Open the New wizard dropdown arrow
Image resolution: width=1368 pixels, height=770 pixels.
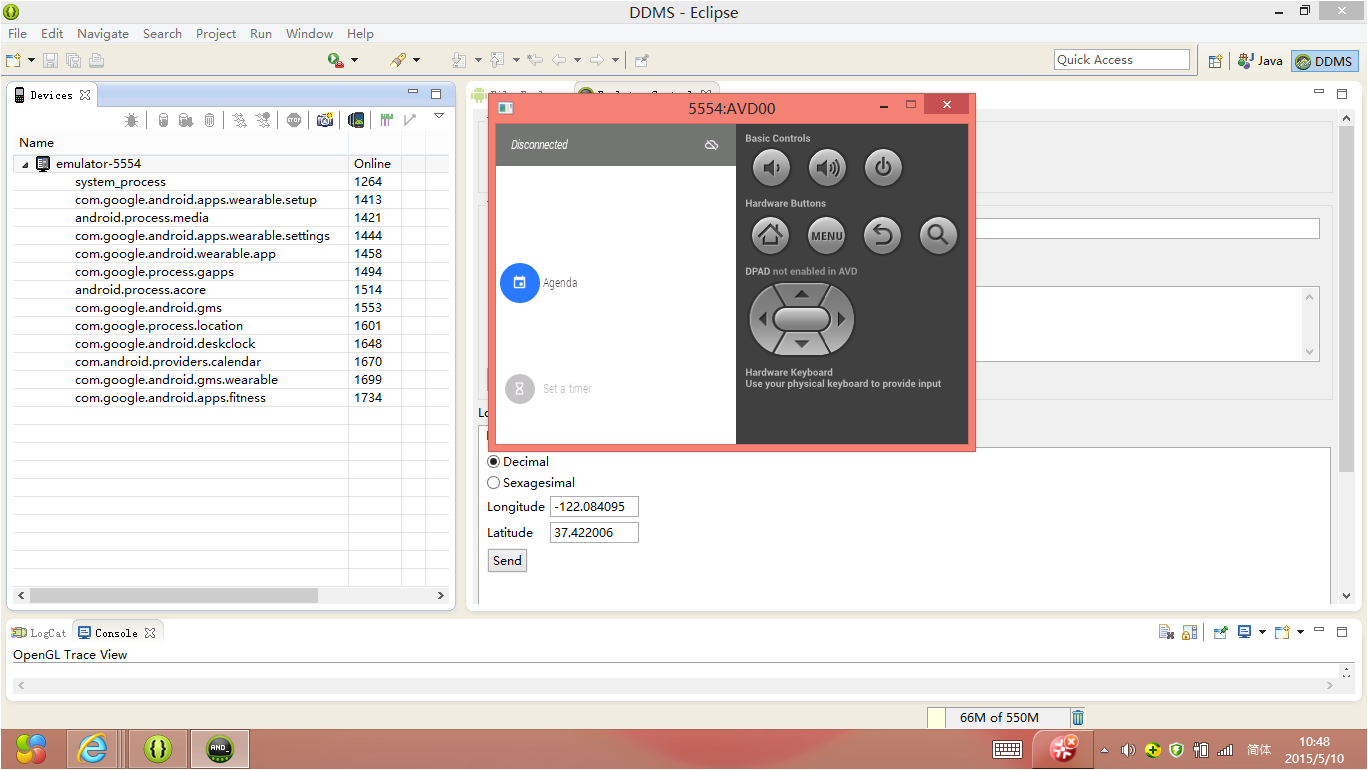click(31, 61)
